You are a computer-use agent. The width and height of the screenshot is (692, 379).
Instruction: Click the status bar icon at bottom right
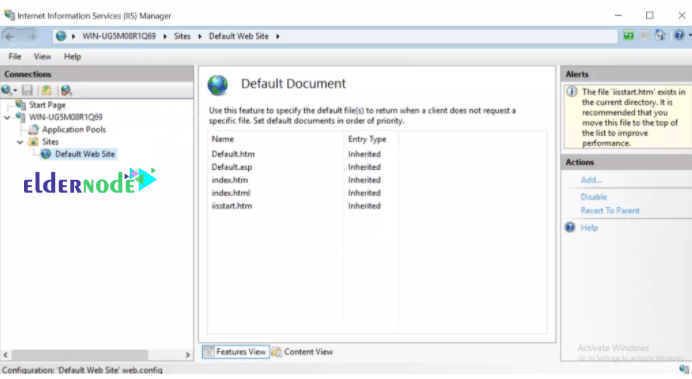(x=684, y=369)
